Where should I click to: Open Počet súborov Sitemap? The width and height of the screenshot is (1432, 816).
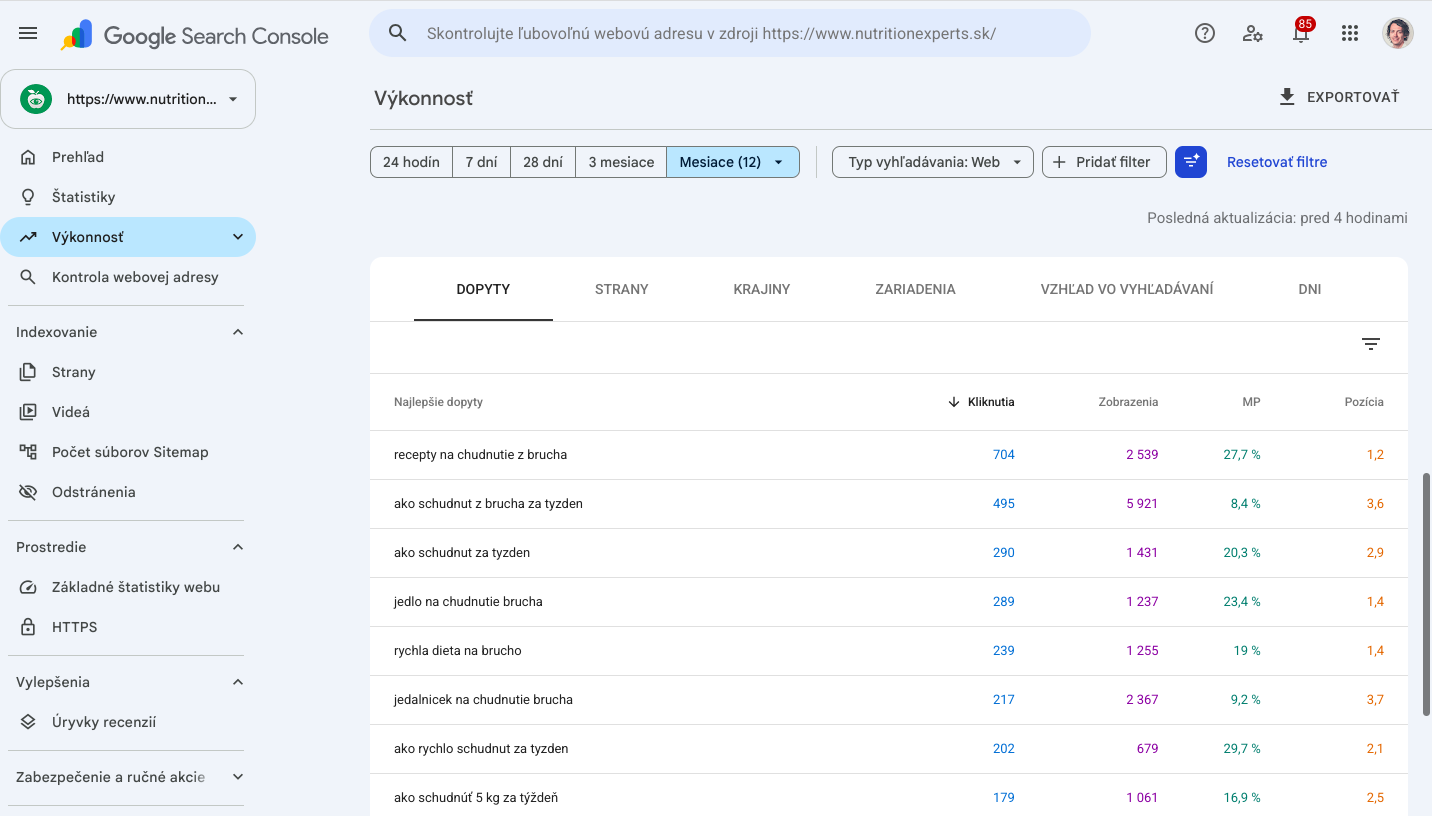pyautogui.click(x=128, y=452)
